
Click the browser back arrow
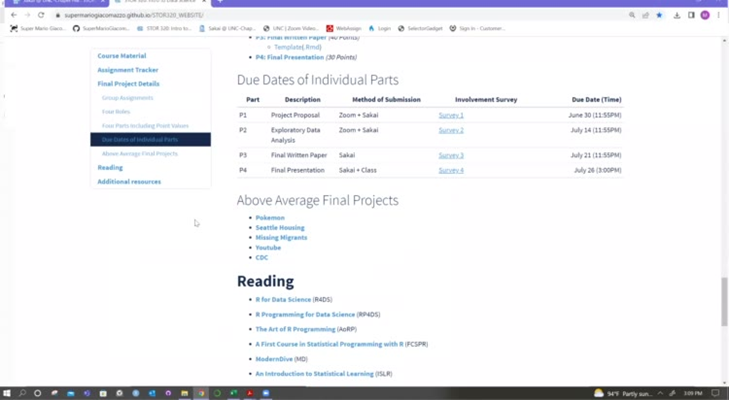click(x=13, y=15)
